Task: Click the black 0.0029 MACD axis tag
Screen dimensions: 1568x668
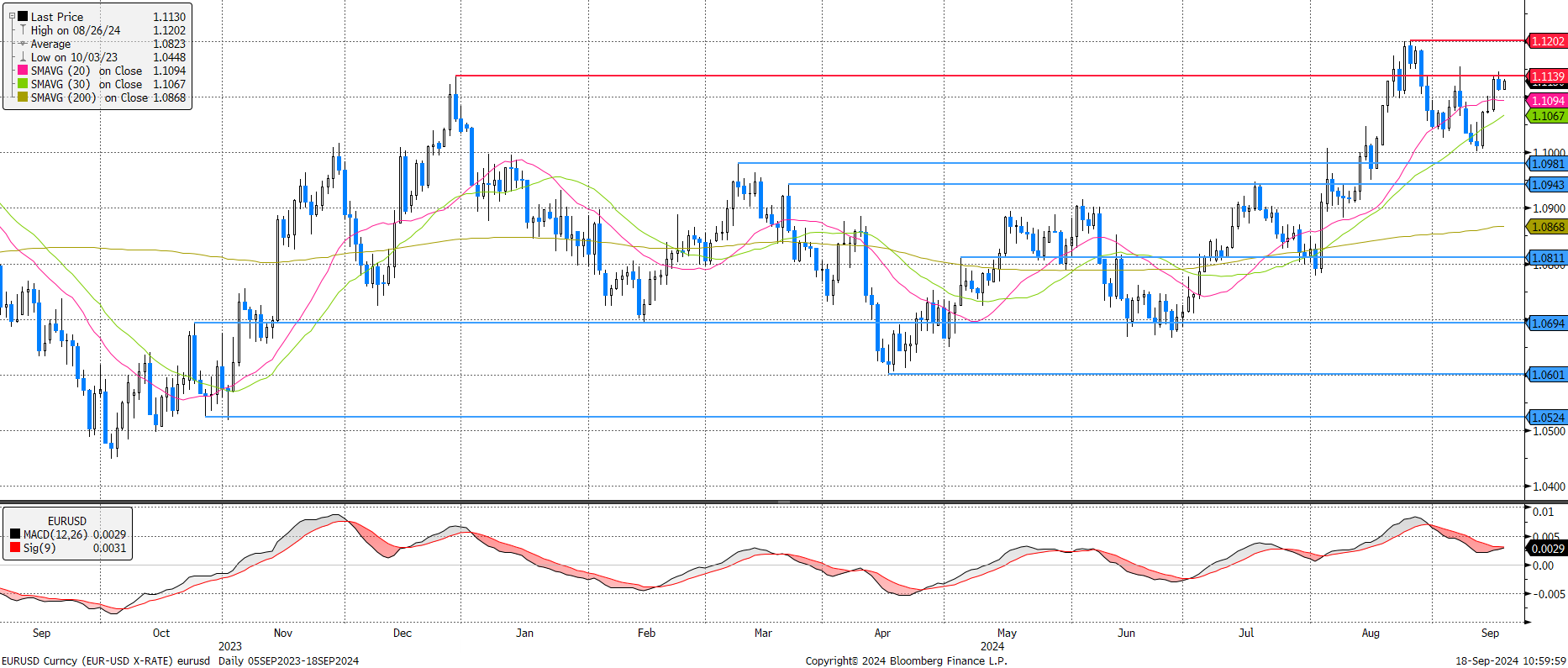Action: (1547, 549)
